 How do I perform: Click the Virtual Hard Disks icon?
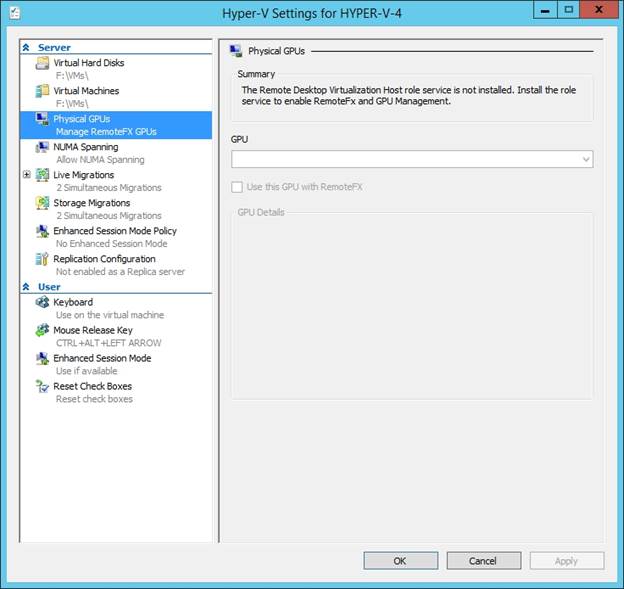point(42,63)
